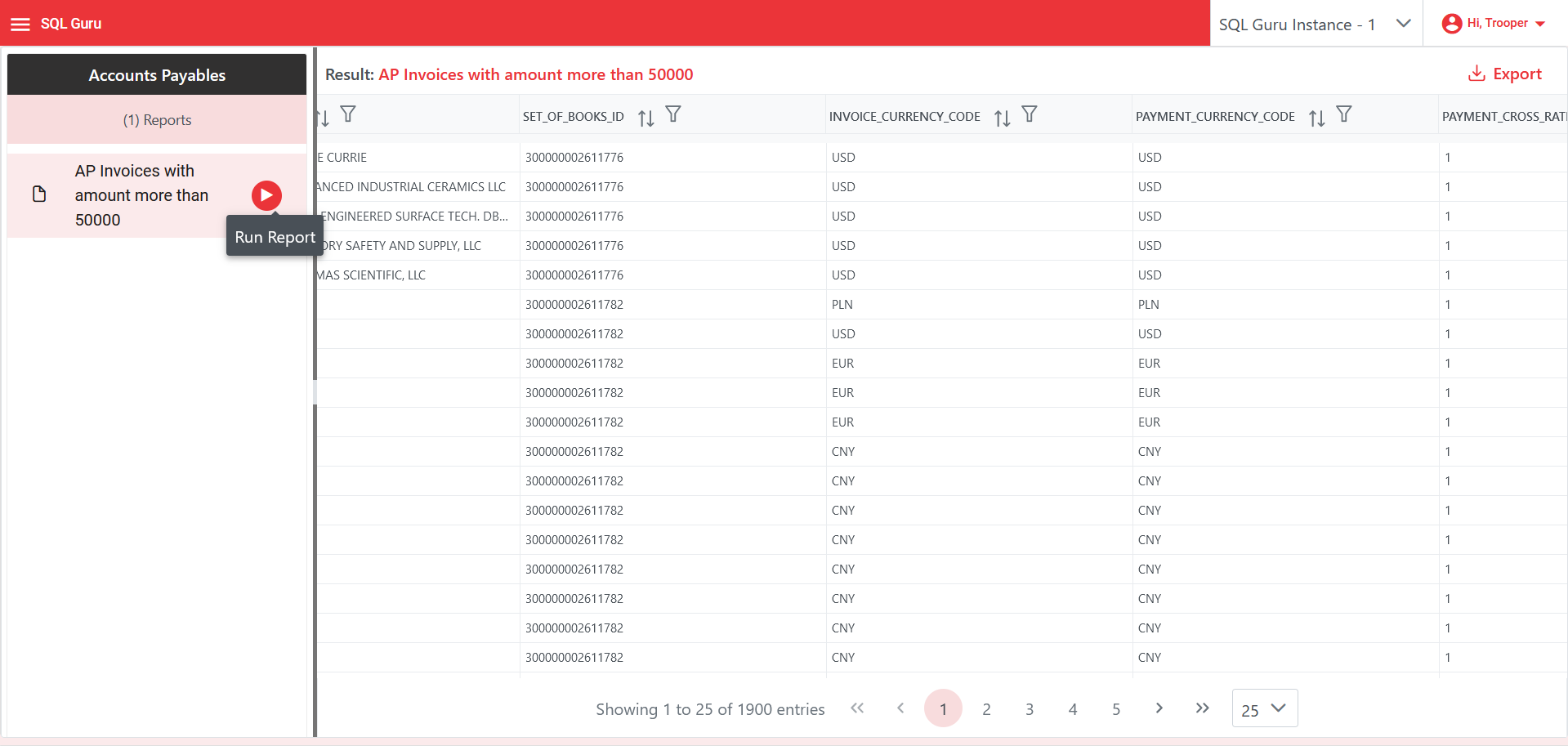This screenshot has height=746, width=1568.
Task: Filter the PAYMENT_CURRENCY_CODE column
Action: click(1344, 114)
